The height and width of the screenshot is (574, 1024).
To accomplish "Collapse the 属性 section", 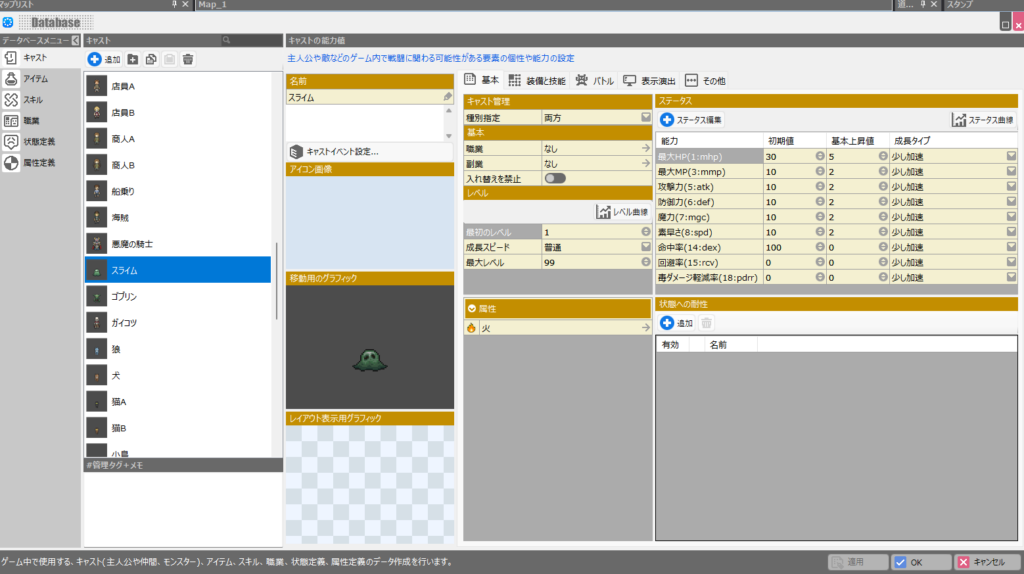I will tap(471, 309).
